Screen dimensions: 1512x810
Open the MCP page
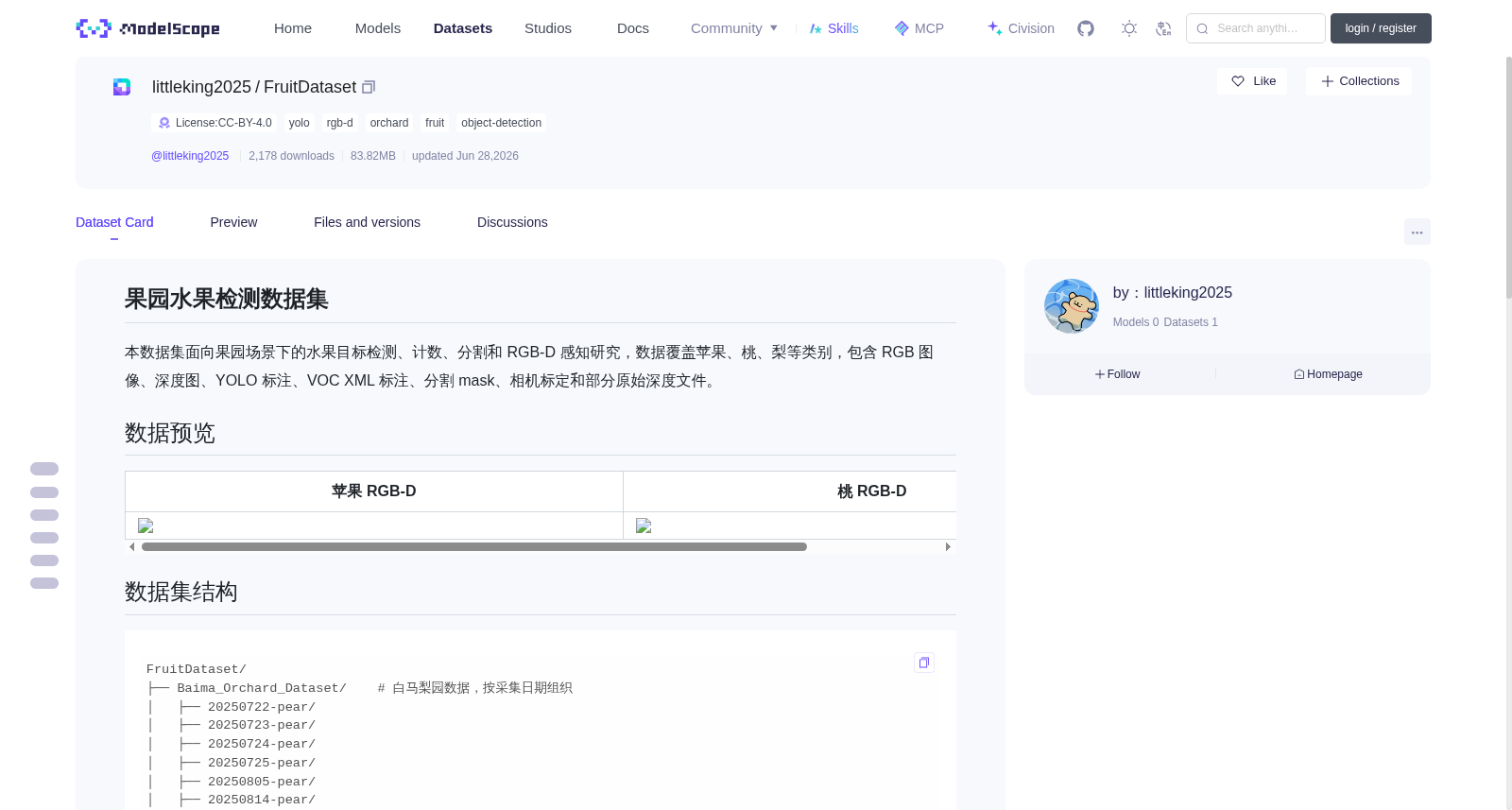pyautogui.click(x=919, y=28)
